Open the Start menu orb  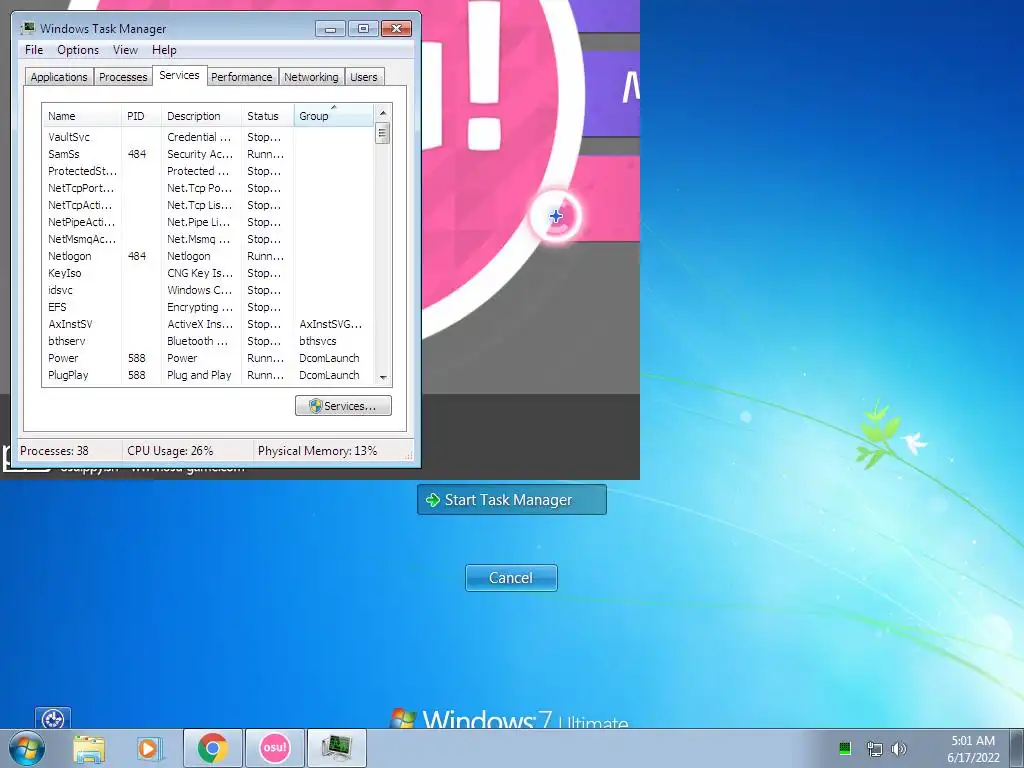27,748
